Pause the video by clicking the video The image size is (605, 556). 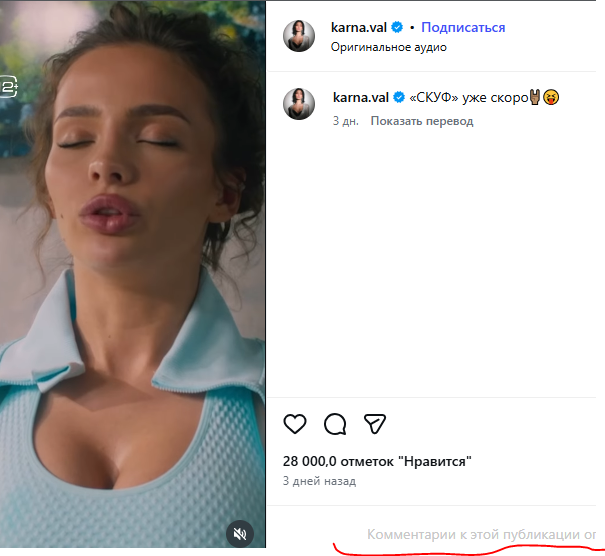[132, 300]
